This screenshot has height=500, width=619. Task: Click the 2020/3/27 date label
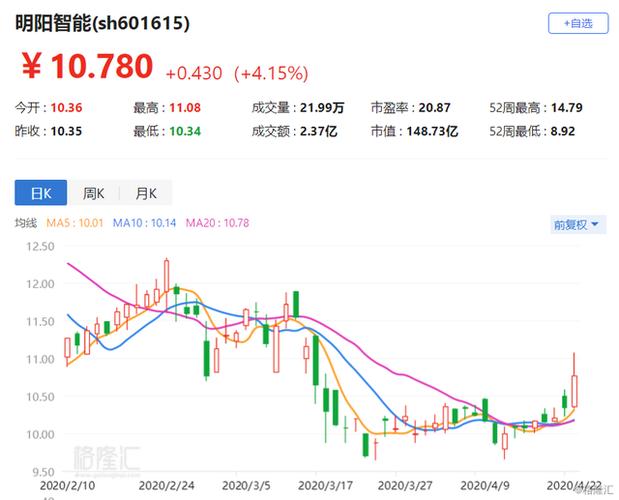point(405,485)
